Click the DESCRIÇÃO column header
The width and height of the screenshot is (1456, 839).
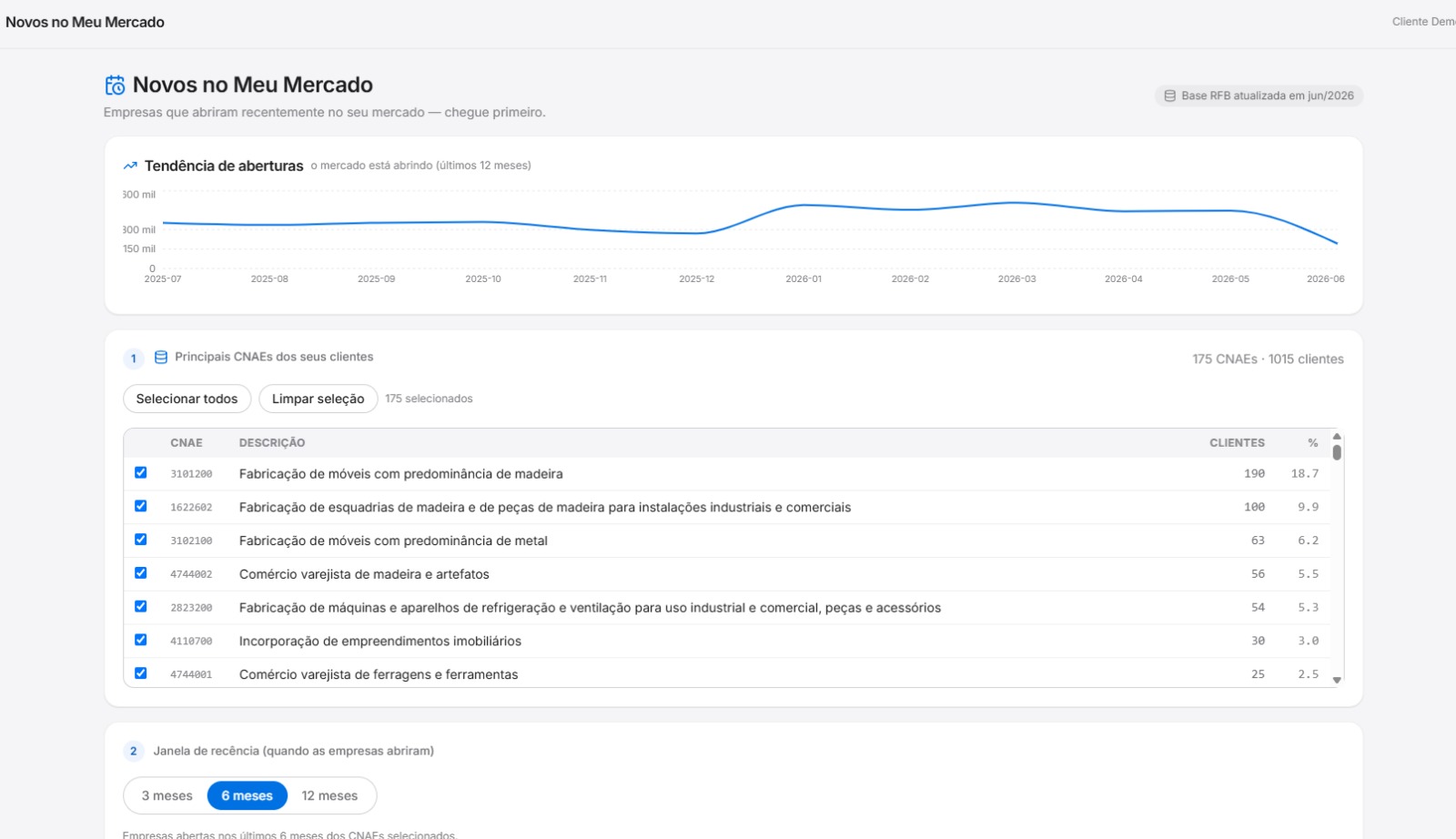tap(272, 443)
